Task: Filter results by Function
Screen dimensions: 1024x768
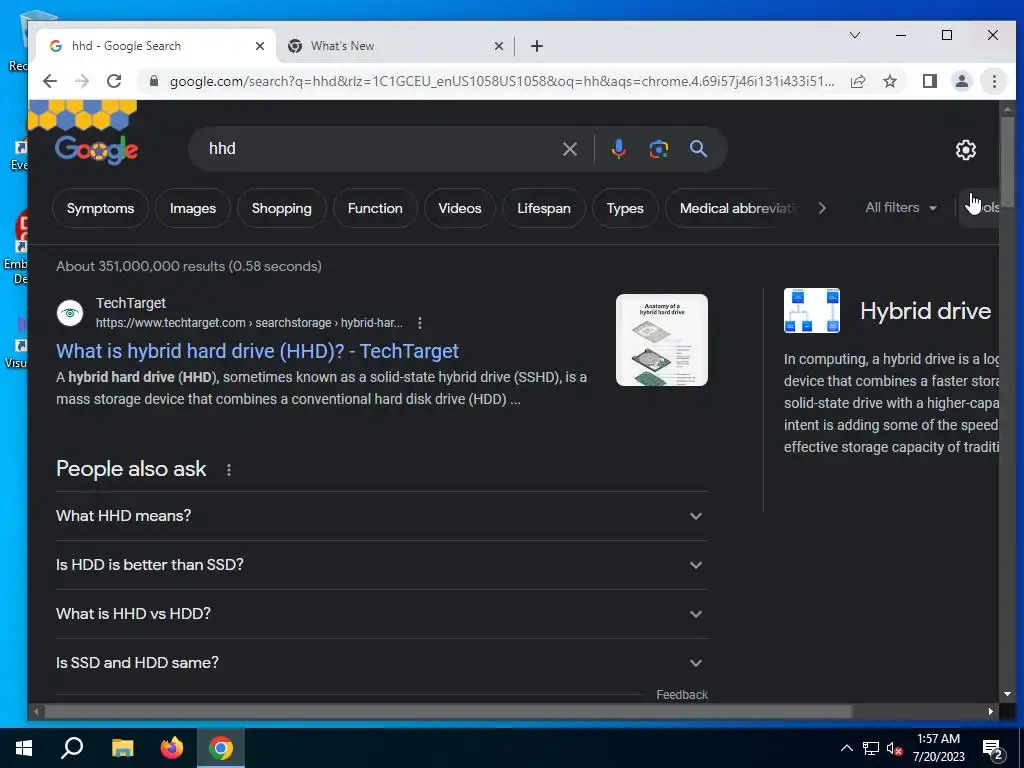Action: [375, 208]
